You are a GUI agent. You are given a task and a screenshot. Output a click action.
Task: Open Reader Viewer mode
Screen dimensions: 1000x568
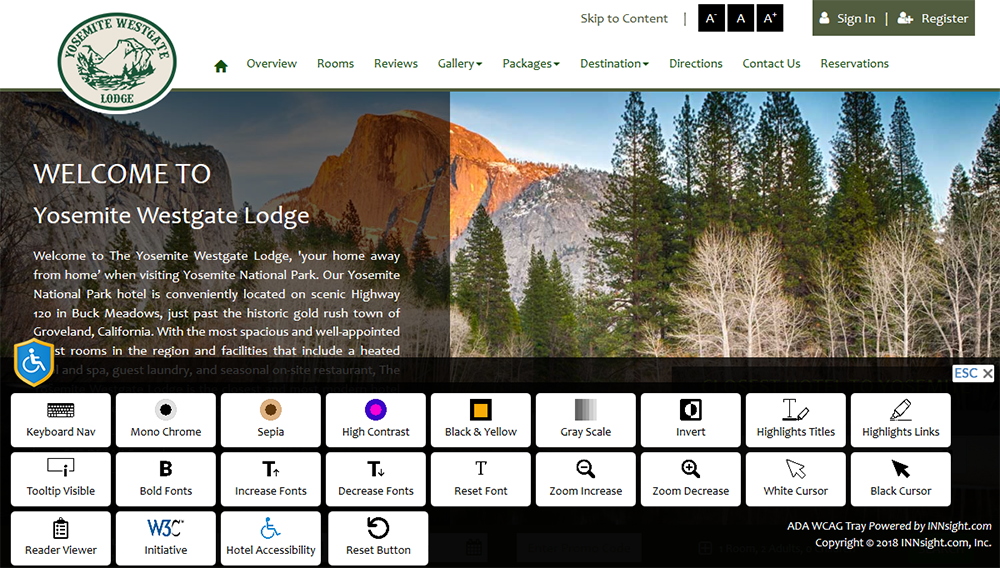click(x=61, y=538)
